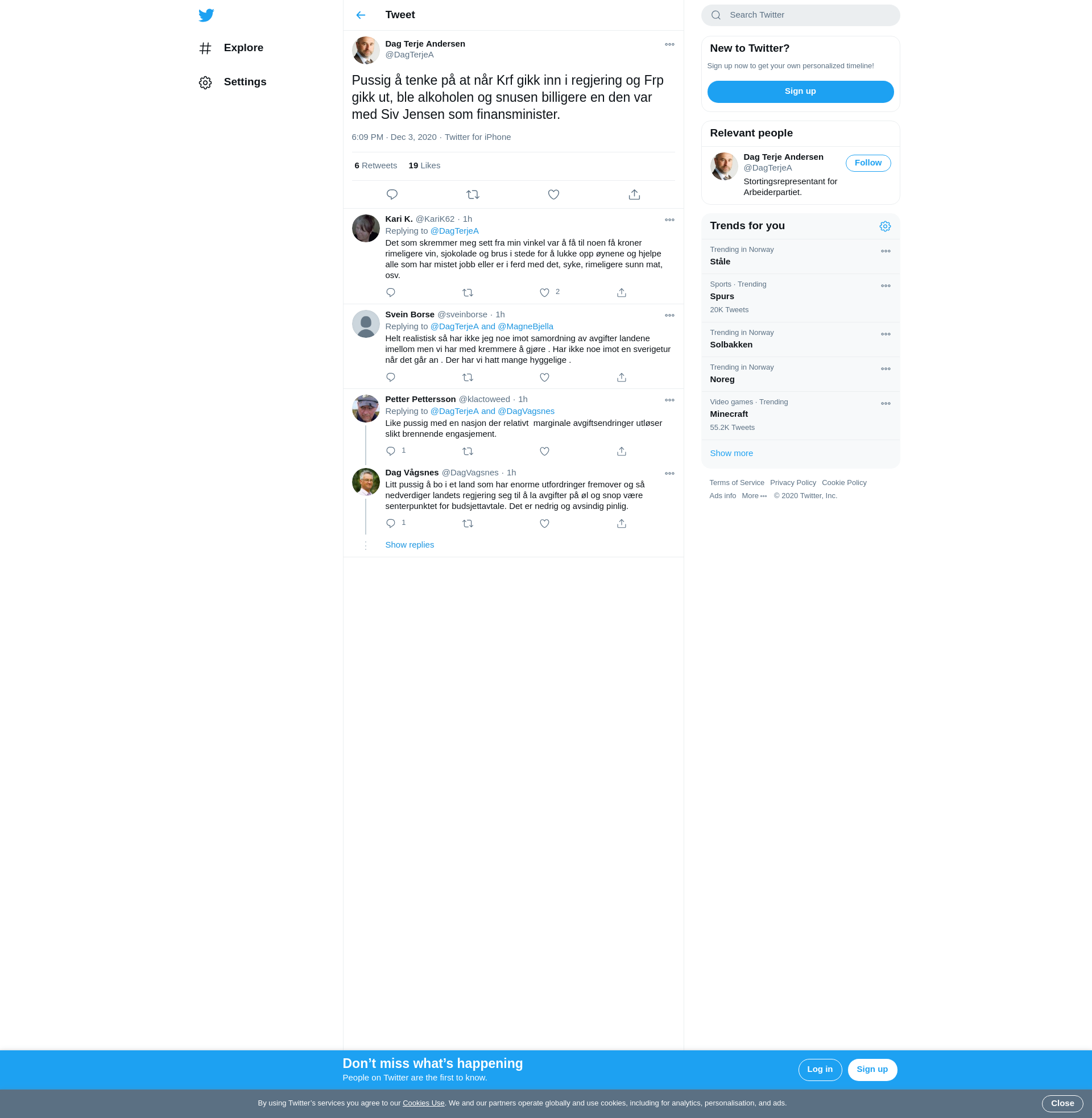
Task: Click the Twitter bird logo
Action: coord(206,15)
